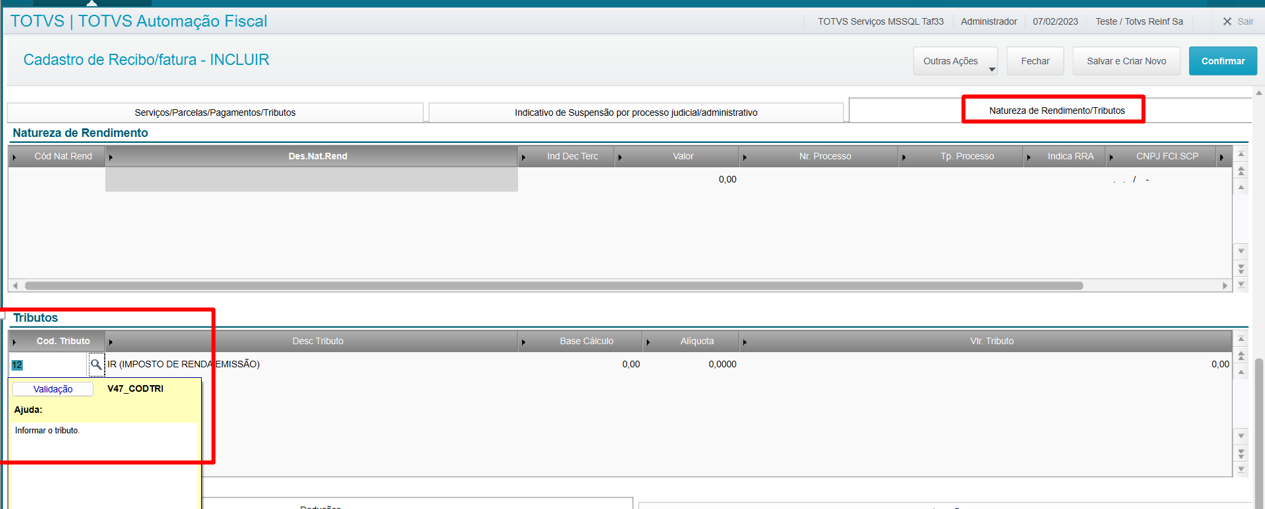The width and height of the screenshot is (1265, 509).
Task: Jump to last row in Tributos grid
Action: [x=1241, y=469]
